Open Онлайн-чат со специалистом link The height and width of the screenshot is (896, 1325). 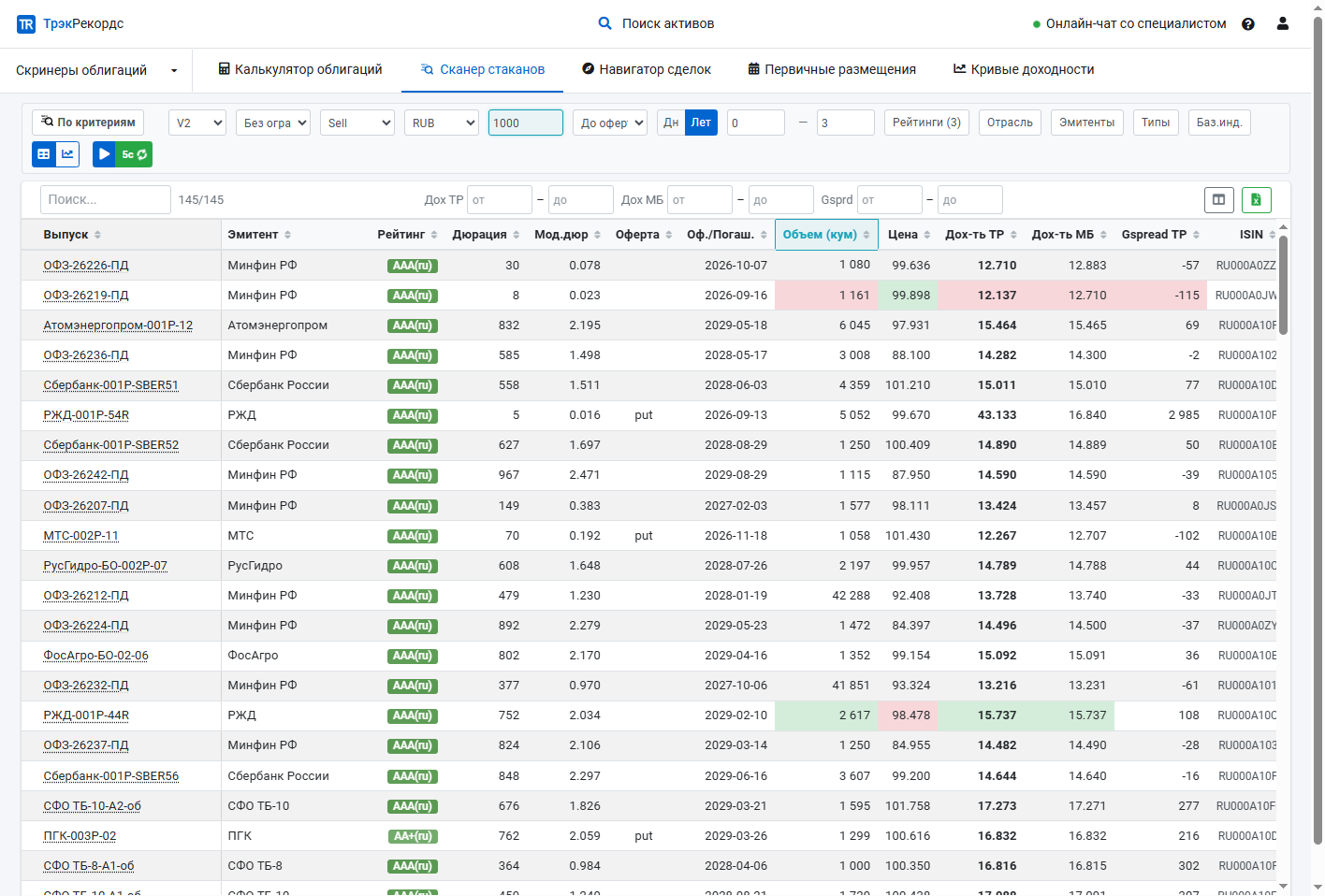(1129, 24)
